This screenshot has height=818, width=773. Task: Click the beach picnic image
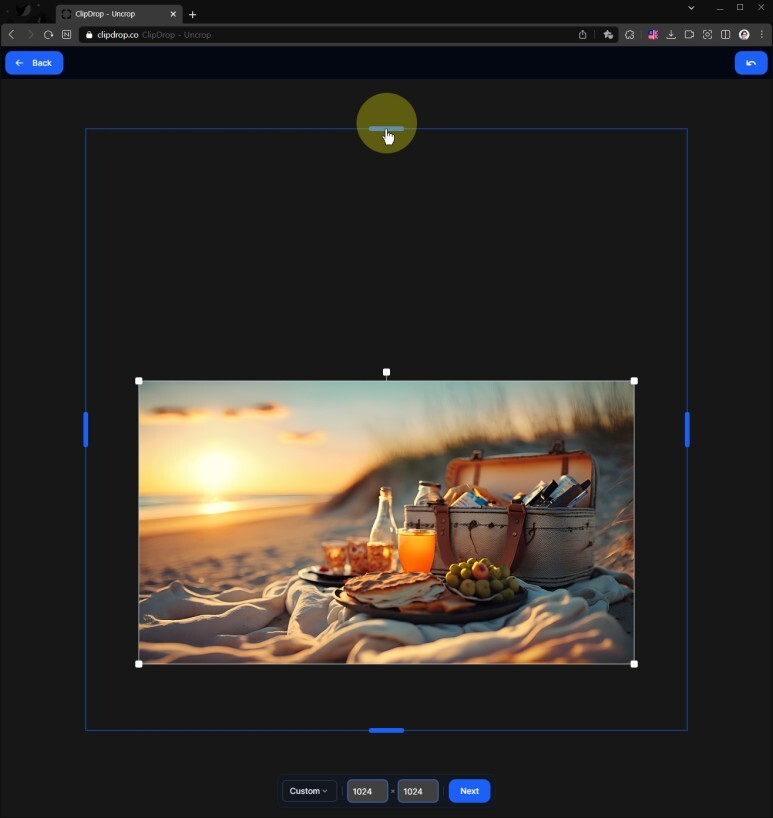click(x=386, y=522)
